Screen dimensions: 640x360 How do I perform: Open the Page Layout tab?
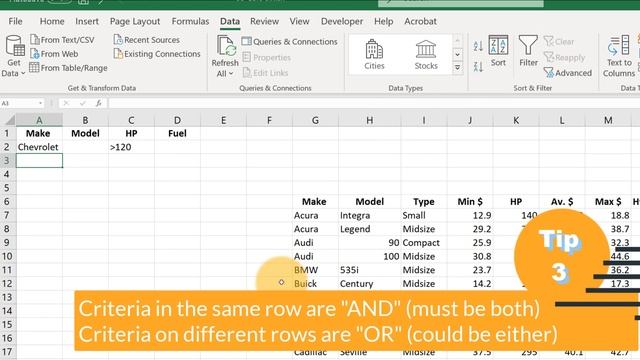pyautogui.click(x=135, y=21)
